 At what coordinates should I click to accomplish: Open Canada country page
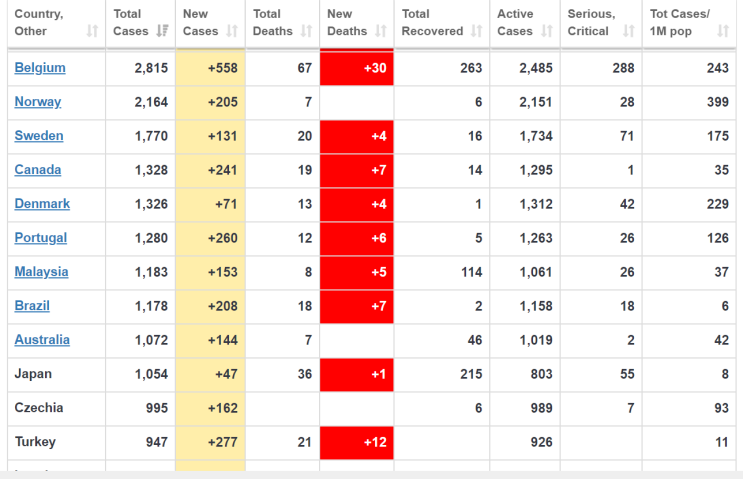[x=38, y=170]
